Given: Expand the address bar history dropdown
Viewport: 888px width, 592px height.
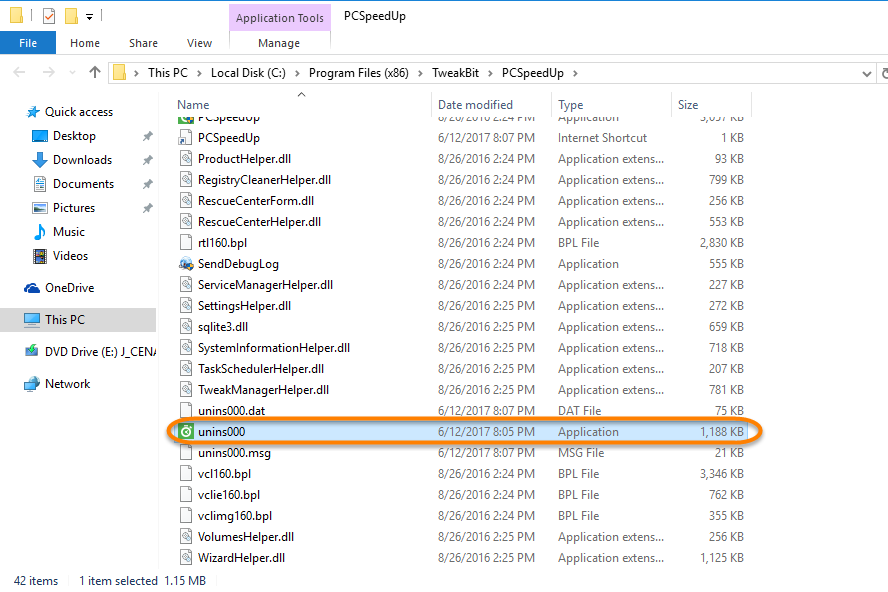Looking at the screenshot, I should (x=866, y=74).
